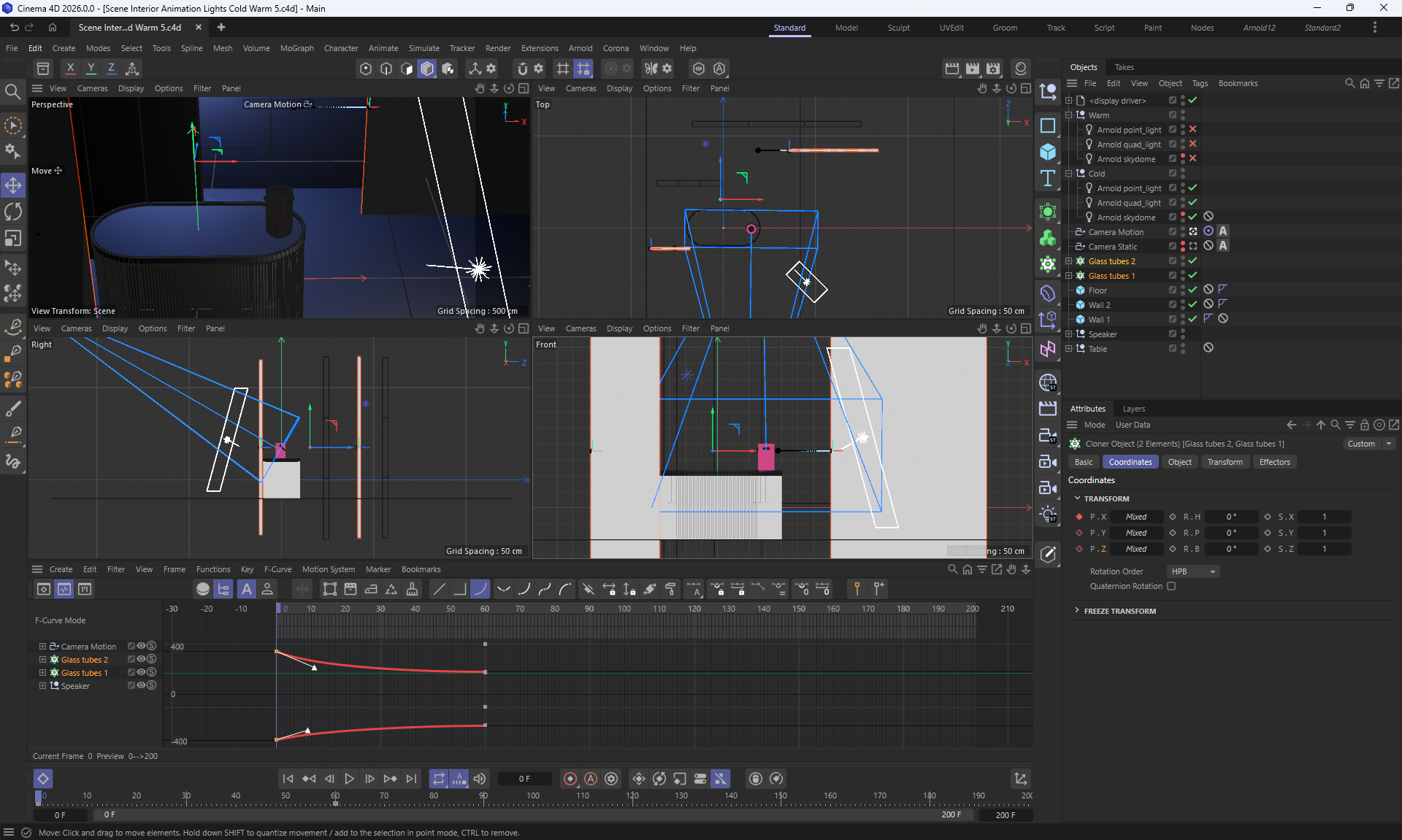1402x840 pixels.
Task: Click the P.X Mixed value field
Action: pos(1135,517)
